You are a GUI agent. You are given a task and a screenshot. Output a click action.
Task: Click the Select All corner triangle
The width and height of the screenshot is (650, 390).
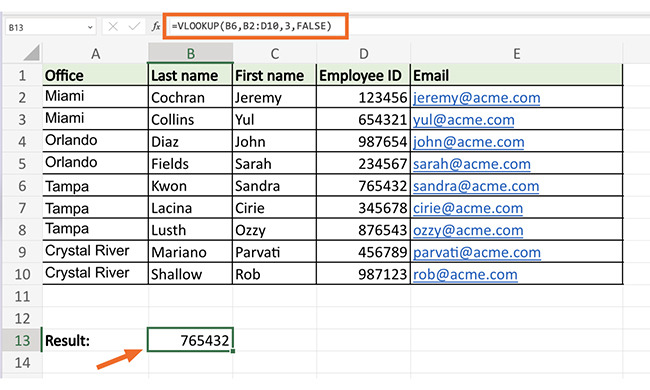point(32,53)
